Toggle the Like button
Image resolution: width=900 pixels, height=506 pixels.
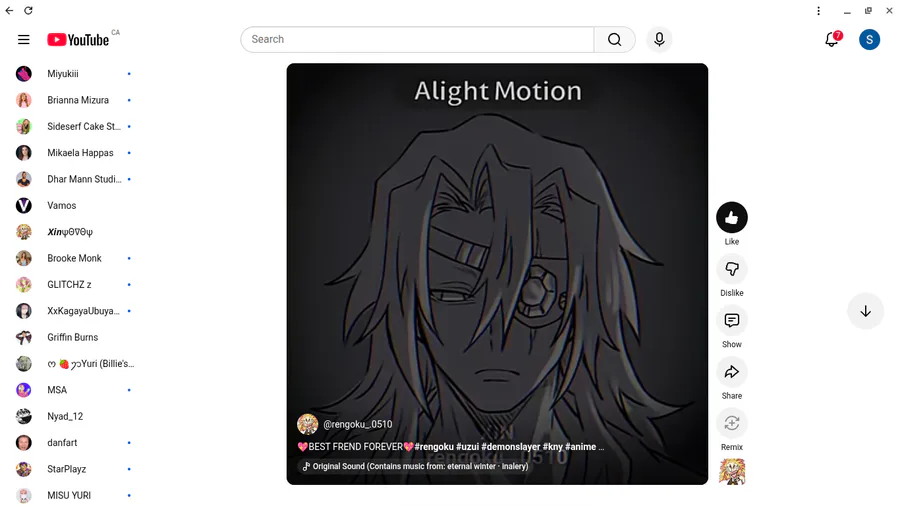point(732,217)
